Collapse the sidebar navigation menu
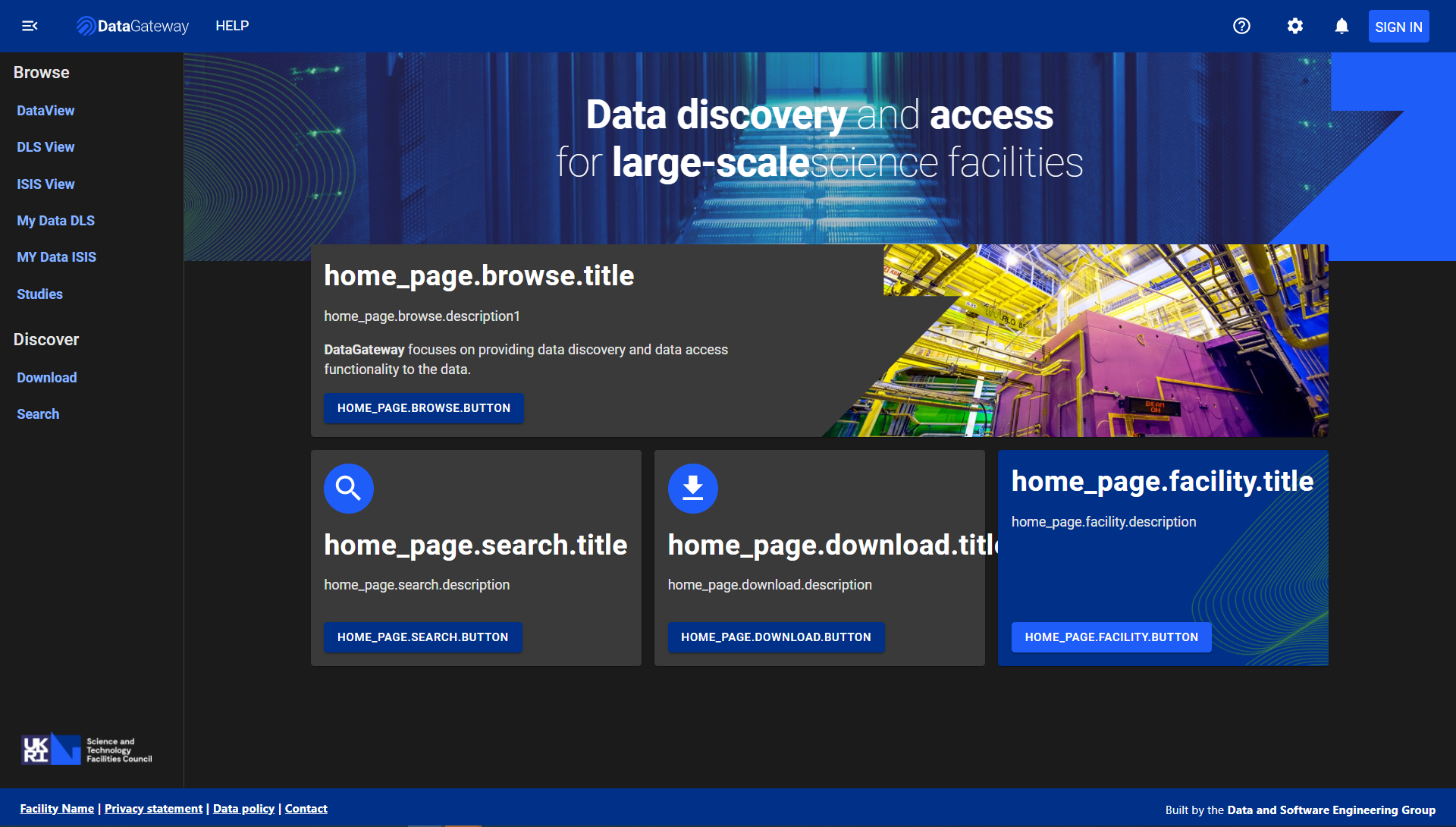Image resolution: width=1456 pixels, height=827 pixels. [x=30, y=25]
